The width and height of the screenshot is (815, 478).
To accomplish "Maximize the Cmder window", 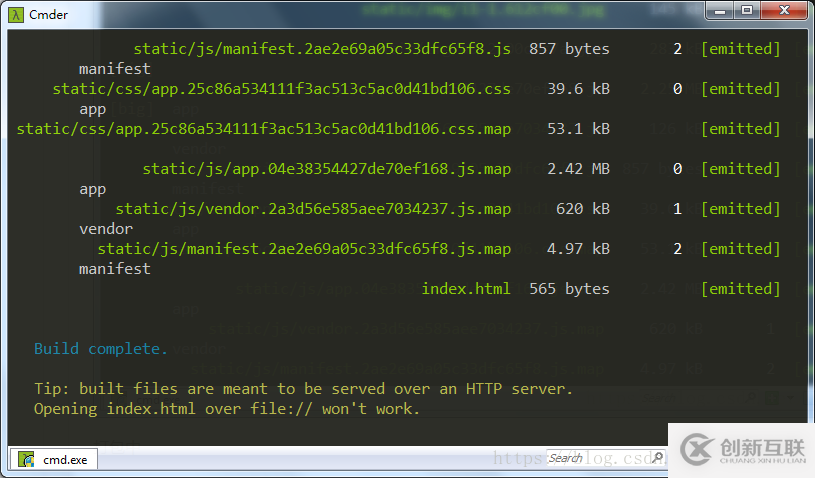I will tap(746, 11).
